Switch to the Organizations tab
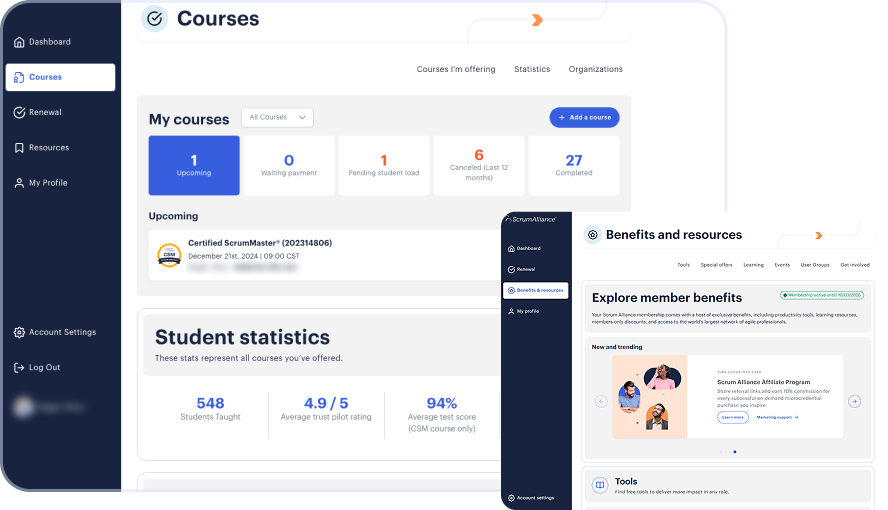This screenshot has height=510, width=888. 595,69
